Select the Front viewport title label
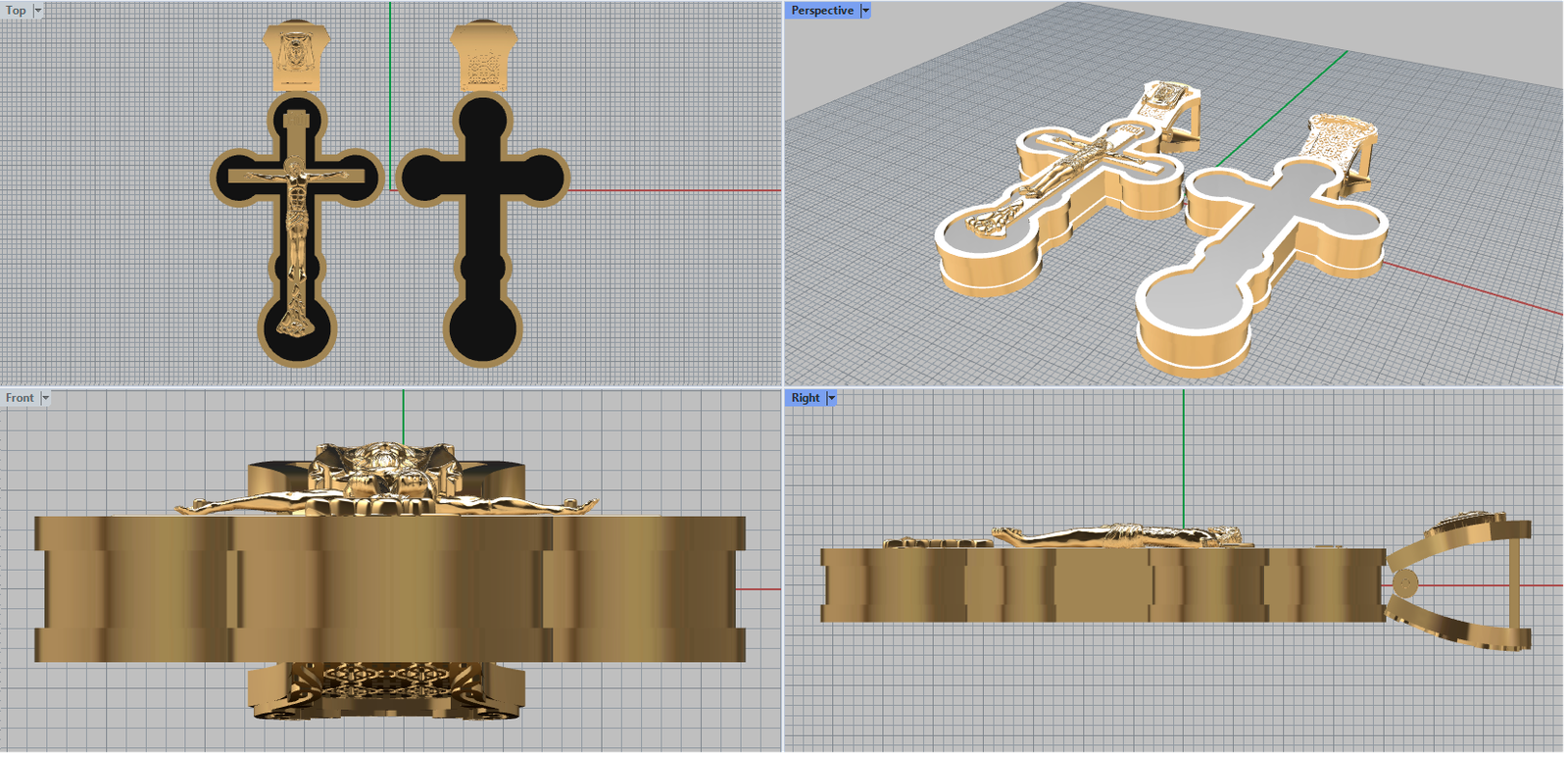 (x=20, y=398)
